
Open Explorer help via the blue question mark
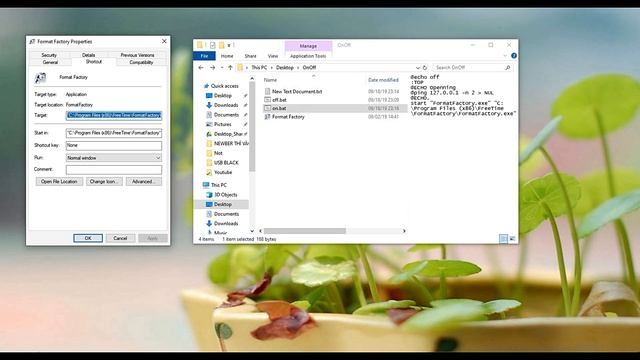tap(513, 56)
